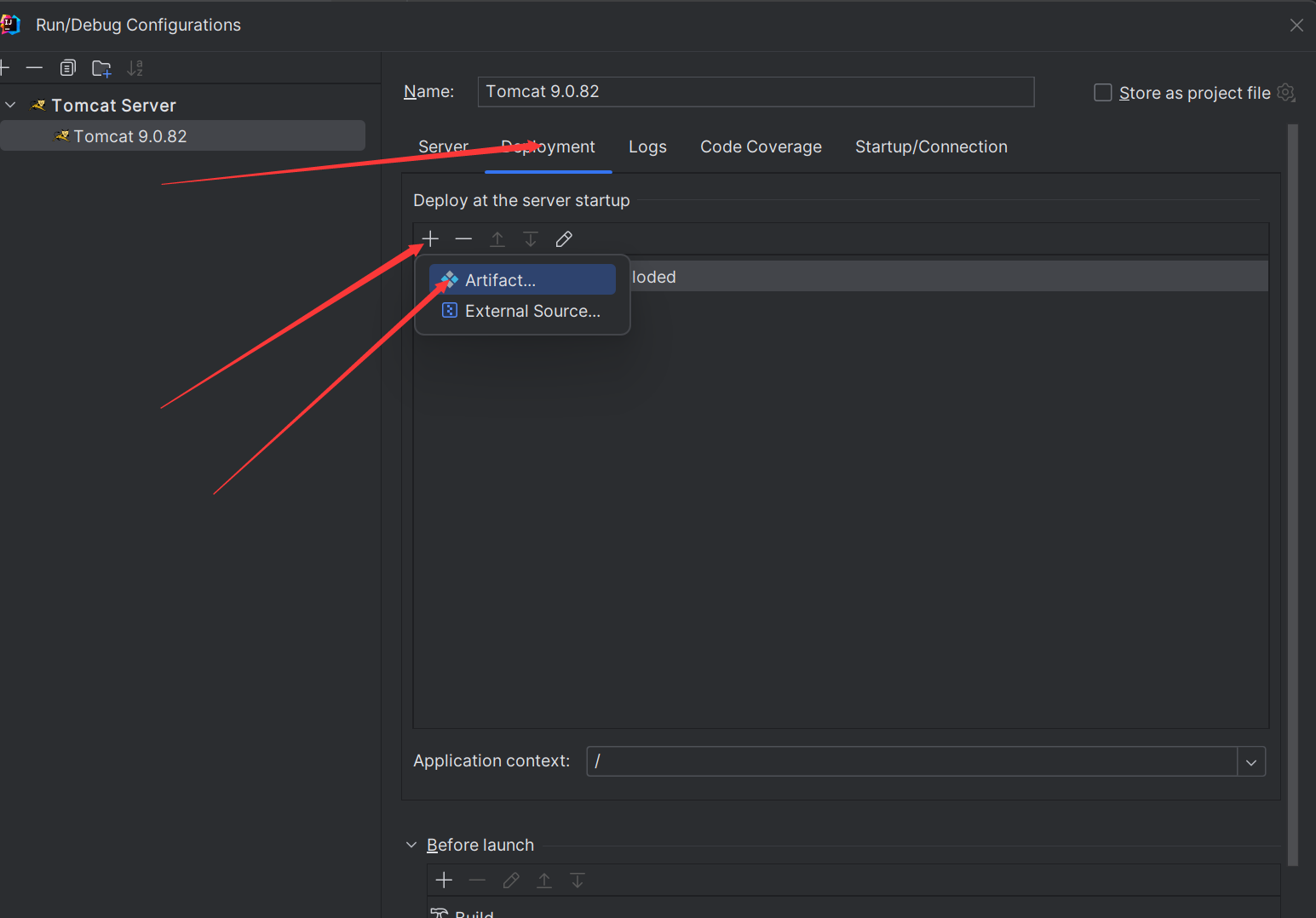Move the Before launch task down
The height and width of the screenshot is (918, 1316).
pyautogui.click(x=578, y=880)
